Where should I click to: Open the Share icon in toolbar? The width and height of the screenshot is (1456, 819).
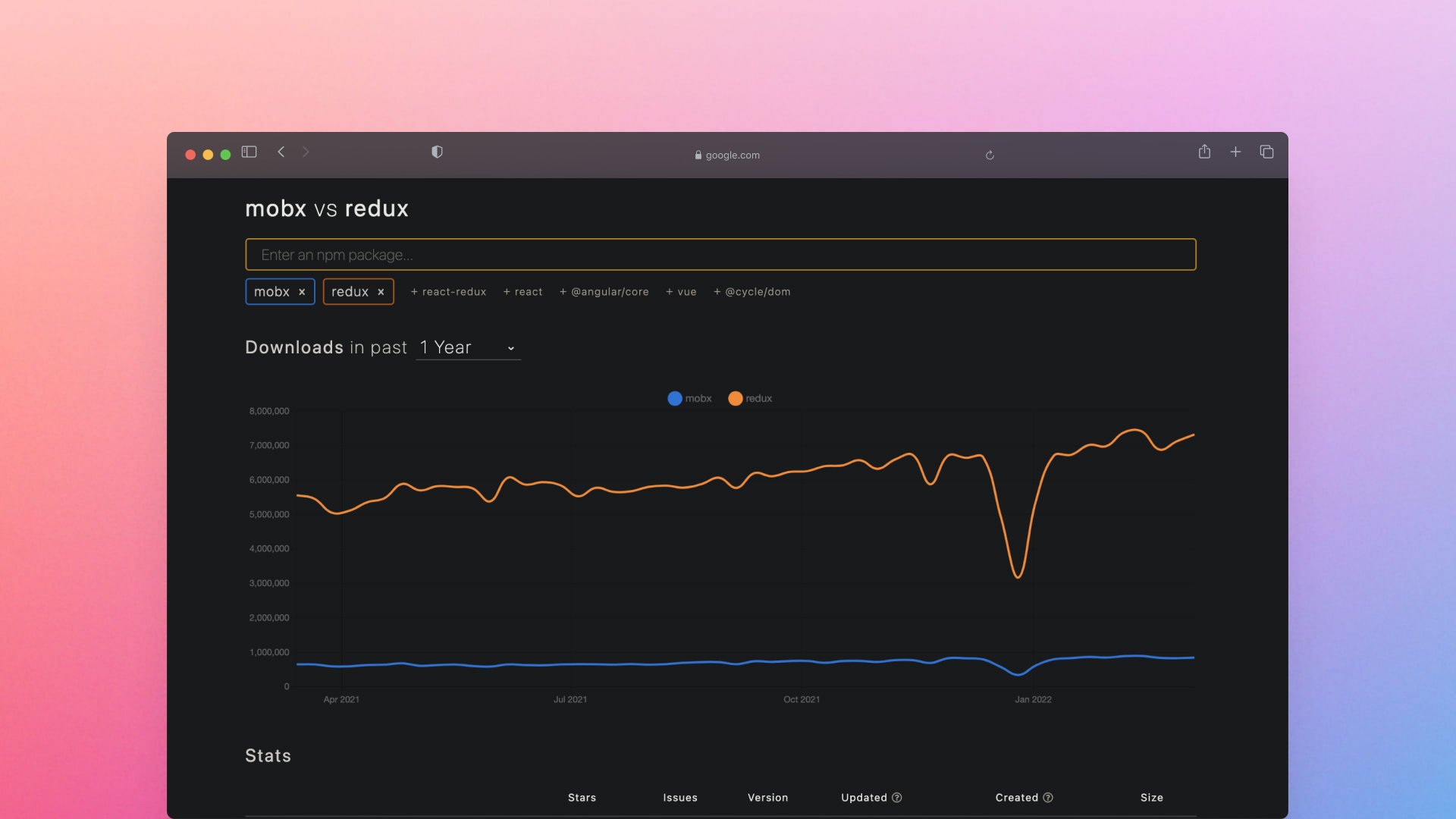click(1204, 152)
